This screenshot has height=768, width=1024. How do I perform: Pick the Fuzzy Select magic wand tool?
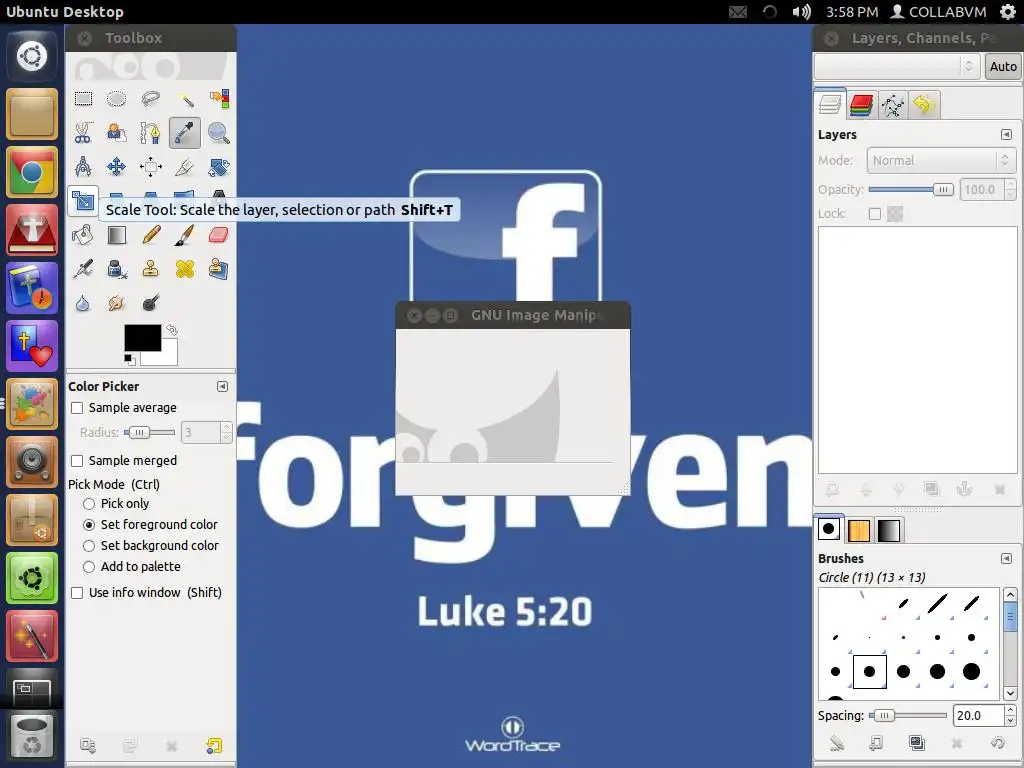pyautogui.click(x=185, y=99)
